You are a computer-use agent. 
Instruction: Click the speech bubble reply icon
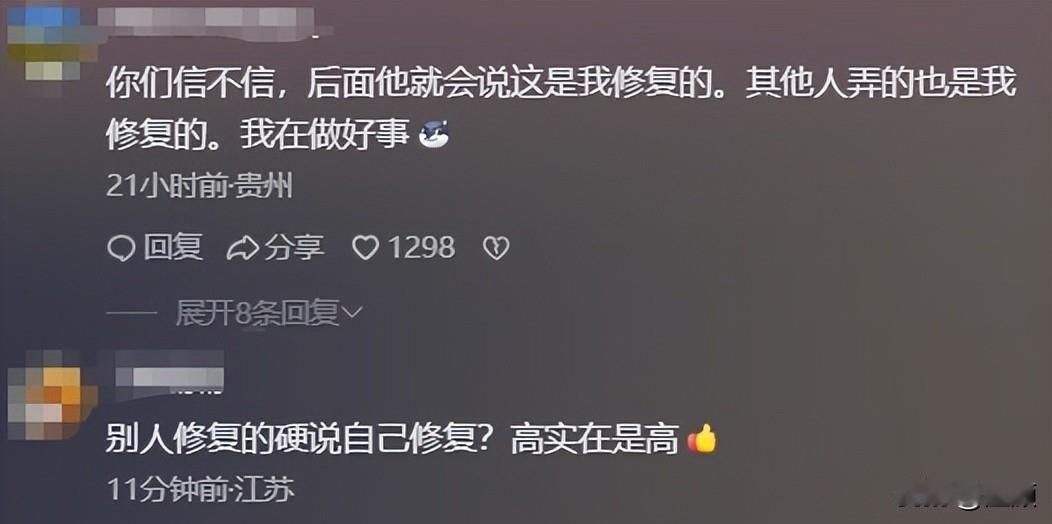121,249
